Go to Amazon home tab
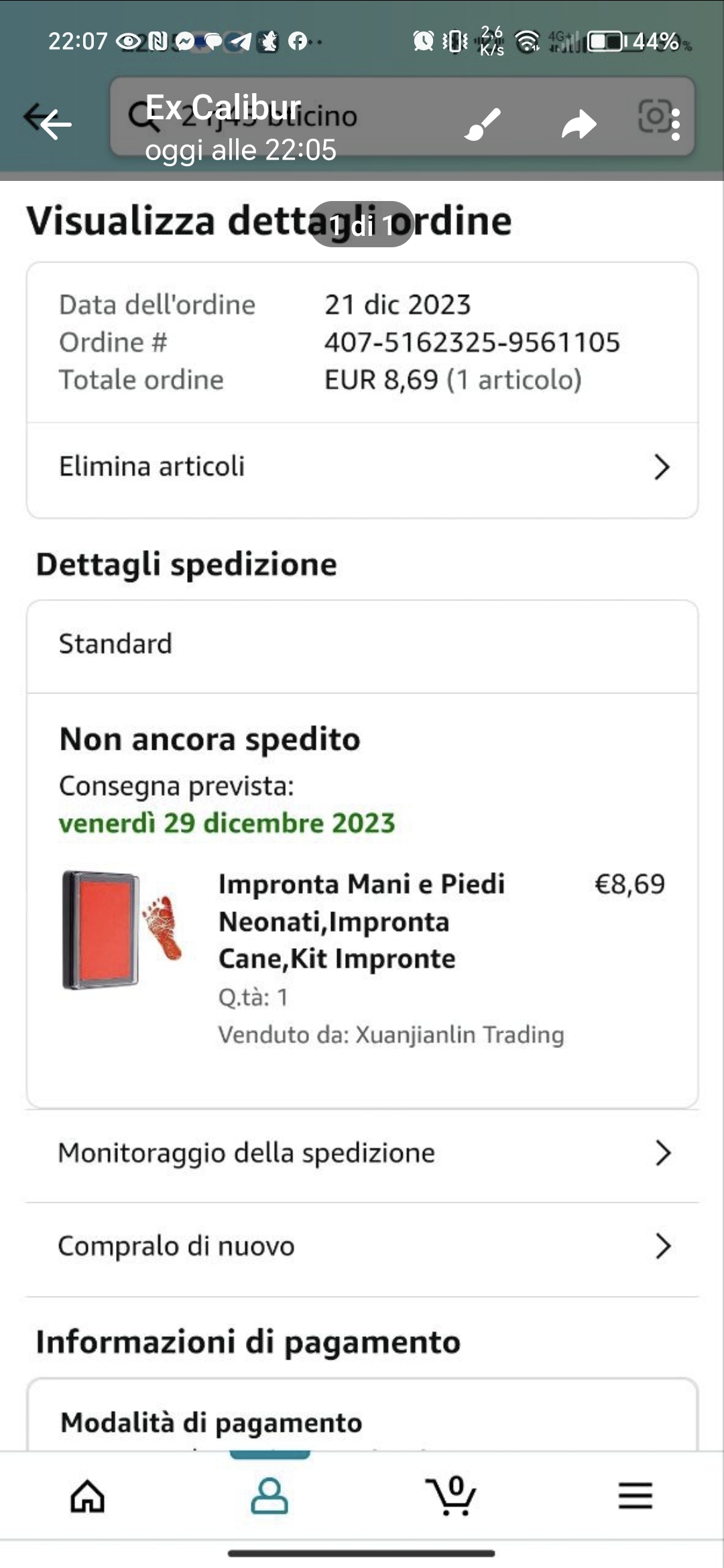 (88, 1496)
